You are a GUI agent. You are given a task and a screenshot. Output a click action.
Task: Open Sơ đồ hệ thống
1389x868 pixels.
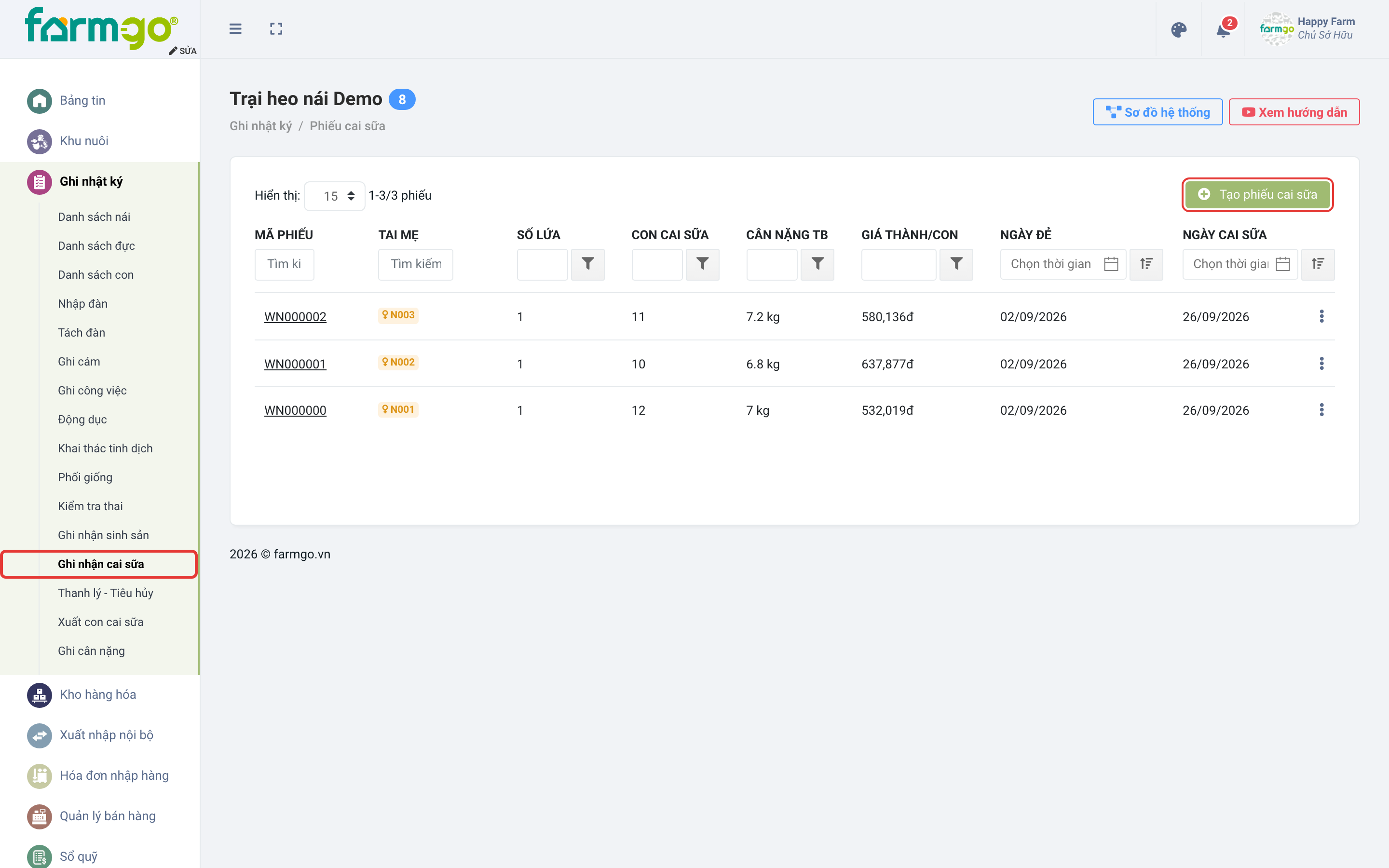click(x=1157, y=112)
